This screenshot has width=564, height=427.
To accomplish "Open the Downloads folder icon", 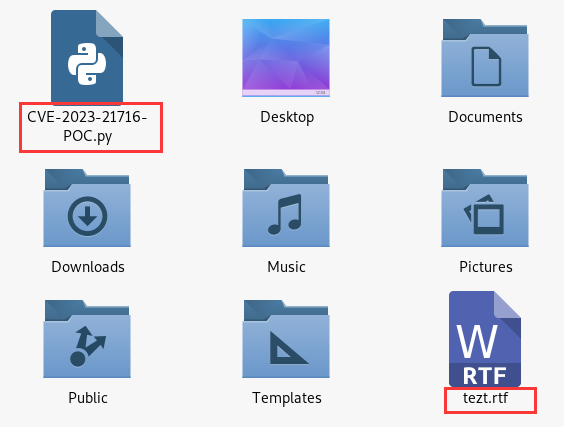I will [87, 208].
